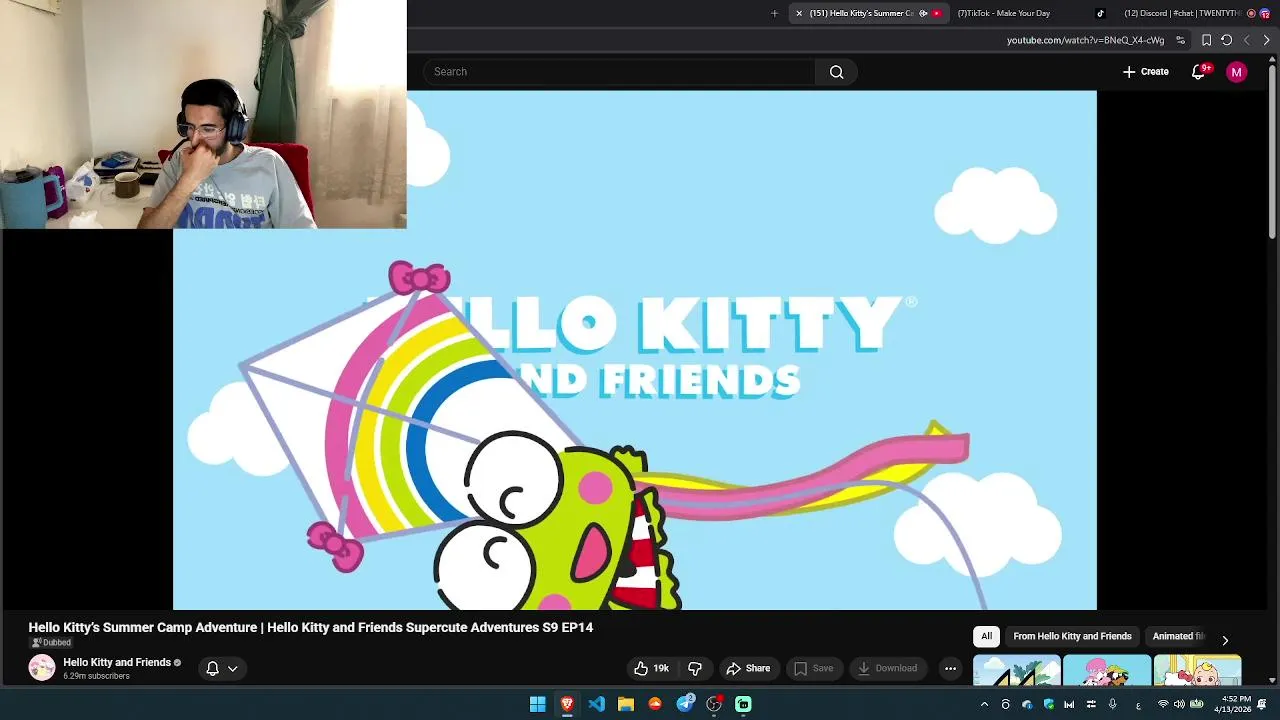Open the Hello Kitty and Friends channel avatar

42,668
